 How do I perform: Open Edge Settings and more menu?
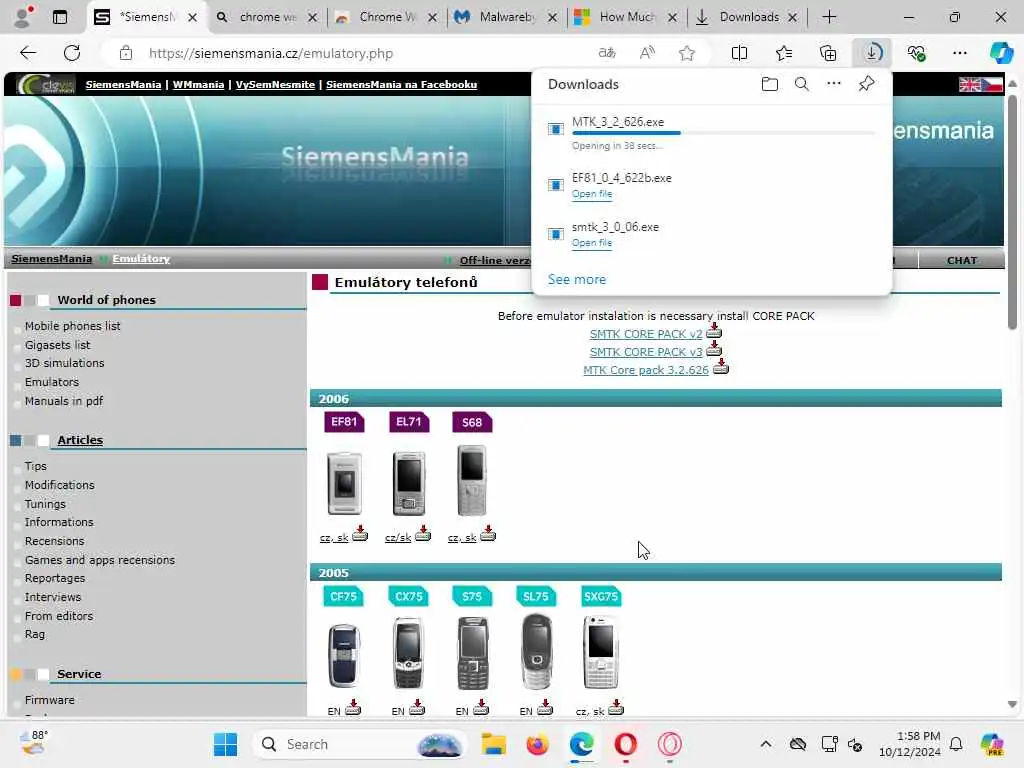pos(959,53)
